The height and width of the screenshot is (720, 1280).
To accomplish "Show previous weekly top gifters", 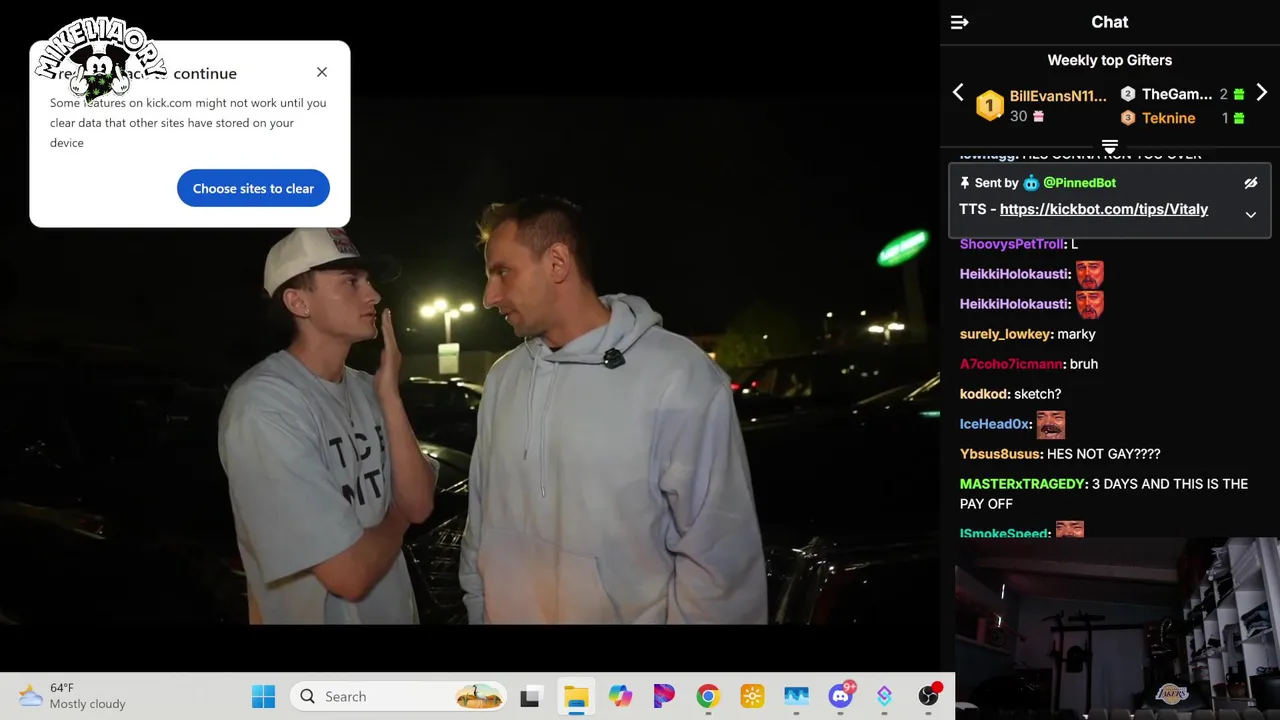I will (x=958, y=93).
